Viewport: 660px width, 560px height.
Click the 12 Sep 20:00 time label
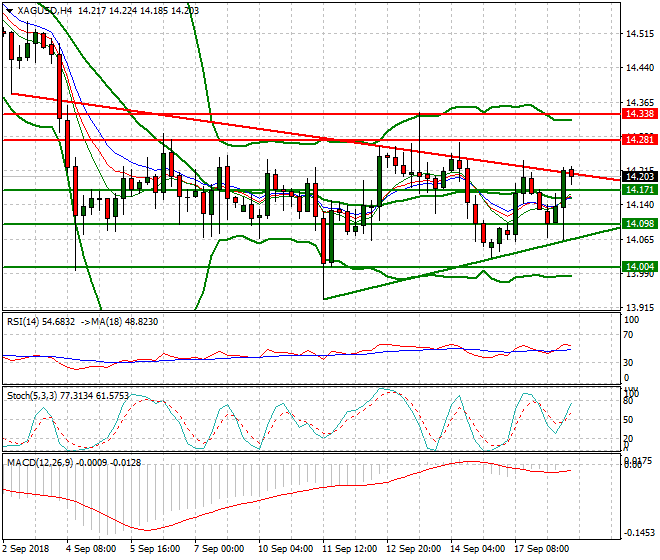(413, 549)
